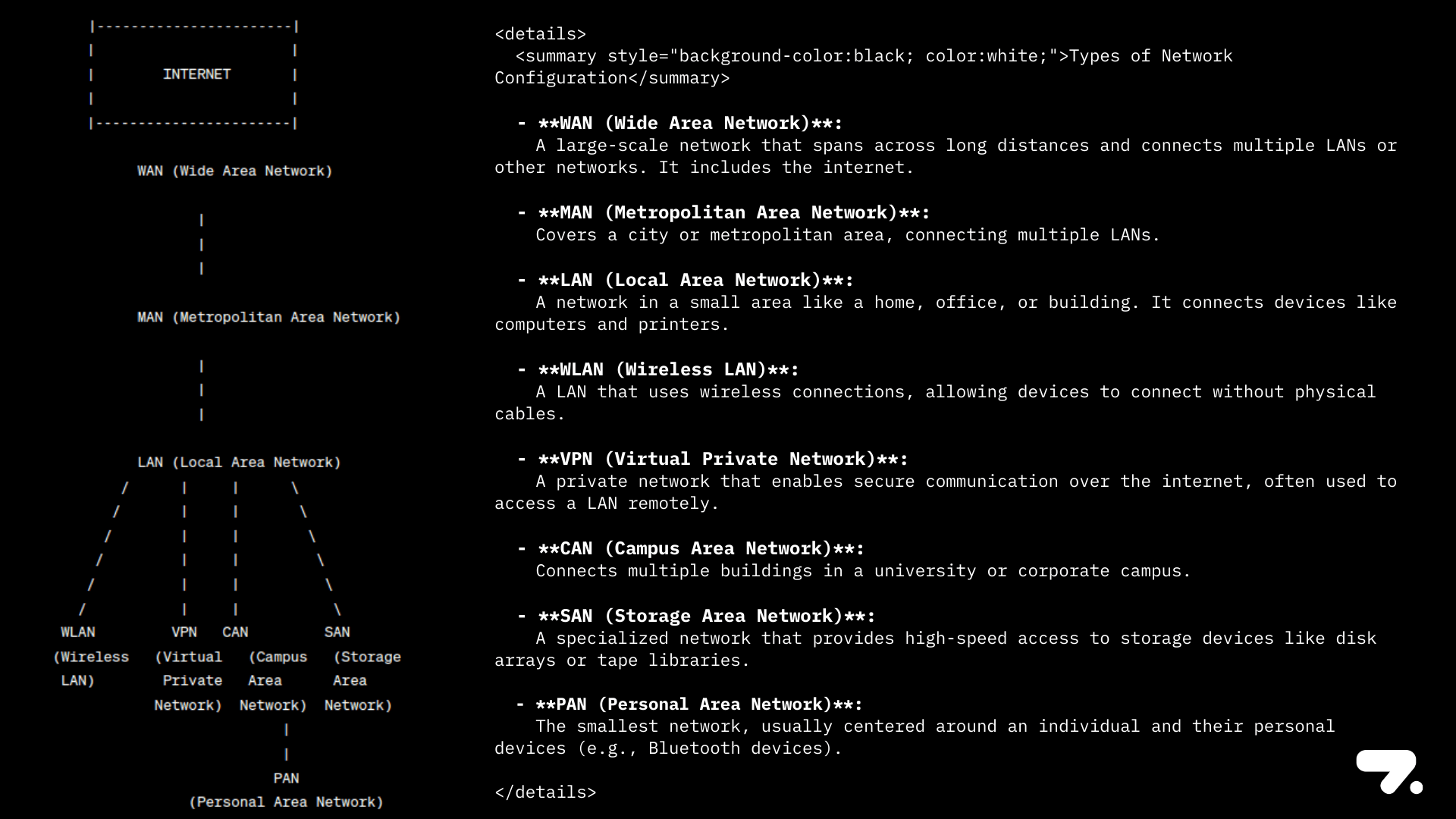Click the closing </details> tag text
The height and width of the screenshot is (819, 1456).
545,792
